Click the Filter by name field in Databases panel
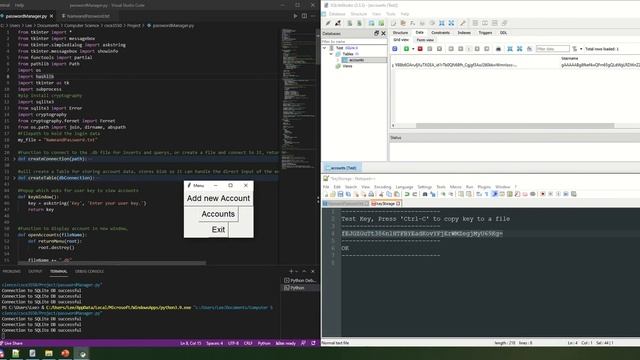The image size is (640, 360). (354, 41)
